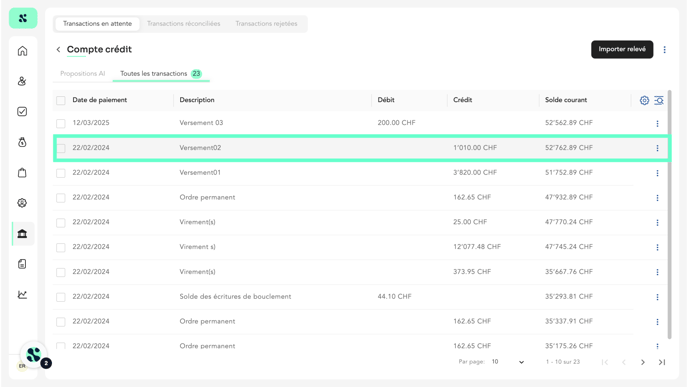Go back using arrow beside Compte crédit
Image resolution: width=688 pixels, height=387 pixels.
(58, 50)
